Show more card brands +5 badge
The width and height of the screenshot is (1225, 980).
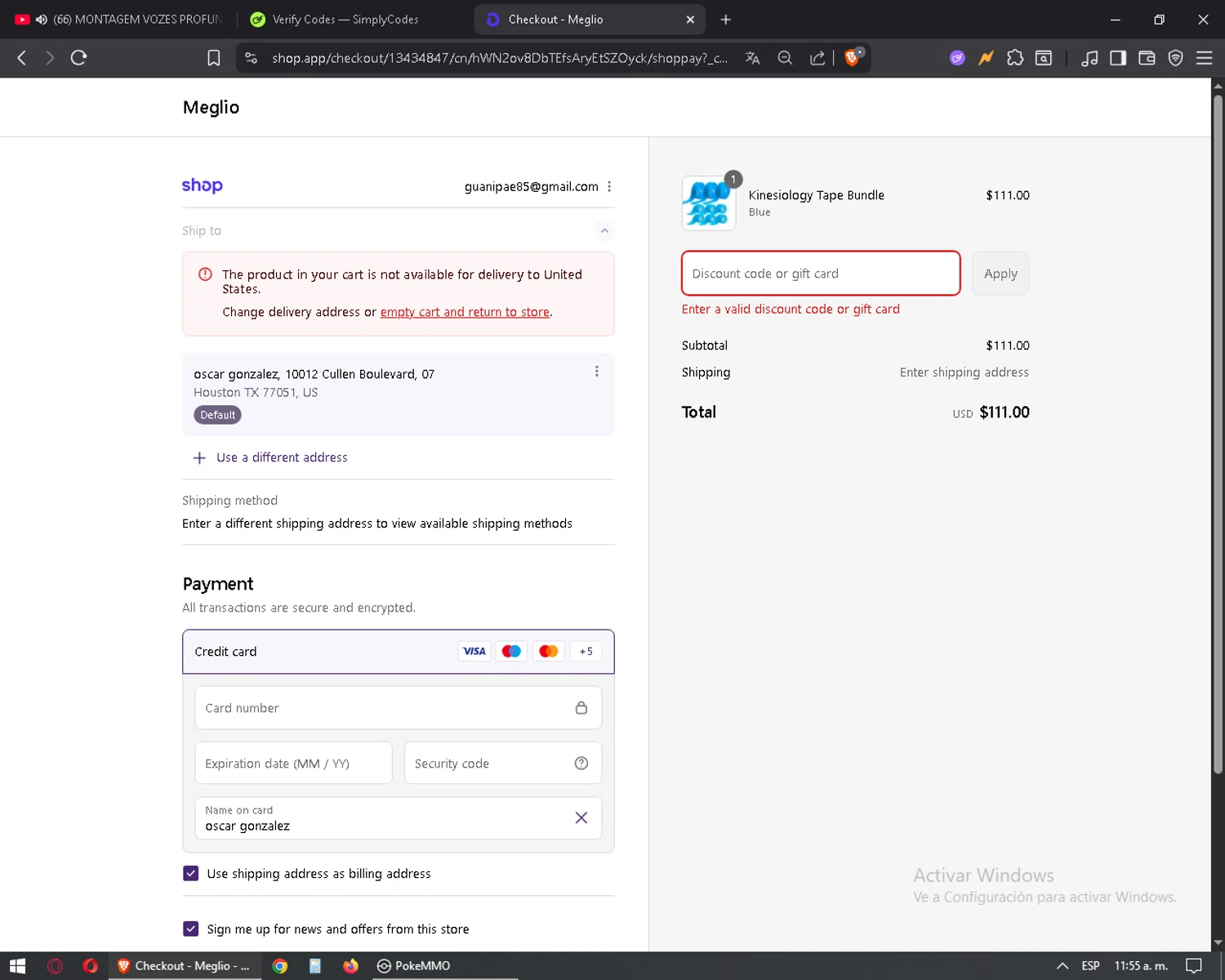tap(586, 652)
